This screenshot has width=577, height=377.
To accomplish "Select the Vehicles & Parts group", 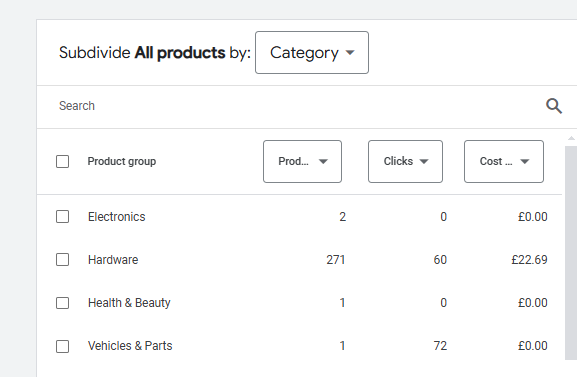I will (x=130, y=346).
